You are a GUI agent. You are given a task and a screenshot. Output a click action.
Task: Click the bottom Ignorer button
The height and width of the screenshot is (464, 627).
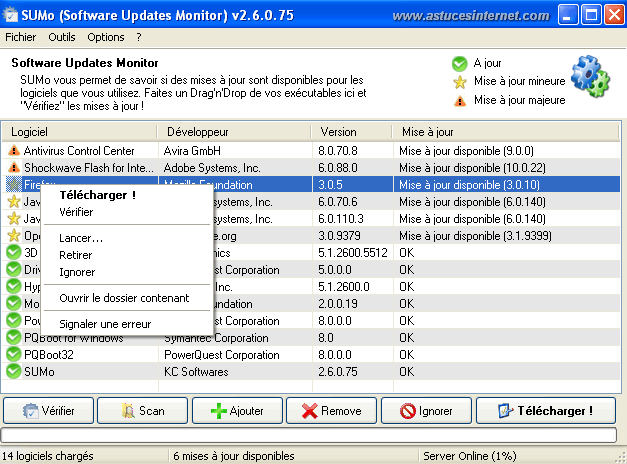[x=426, y=410]
